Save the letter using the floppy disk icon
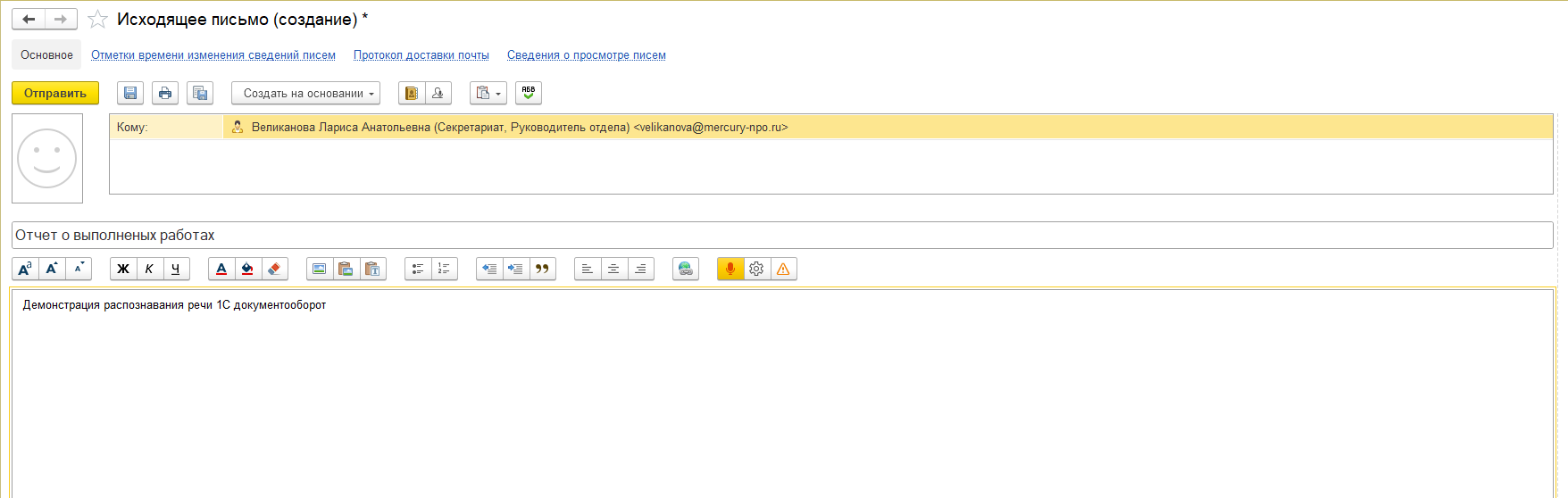The width and height of the screenshot is (1568, 498). click(130, 93)
